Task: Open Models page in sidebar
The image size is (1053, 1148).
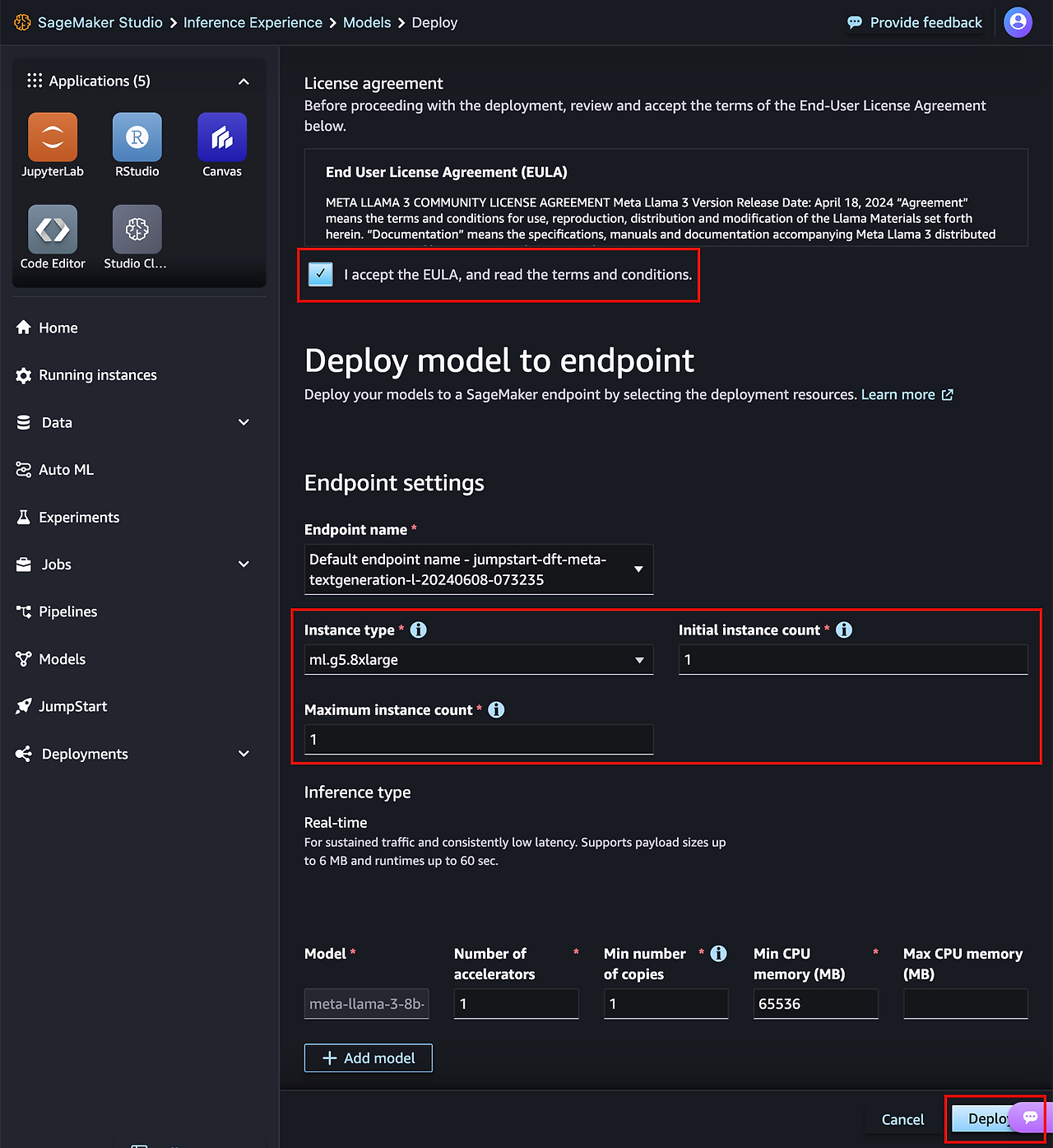Action: tap(62, 659)
